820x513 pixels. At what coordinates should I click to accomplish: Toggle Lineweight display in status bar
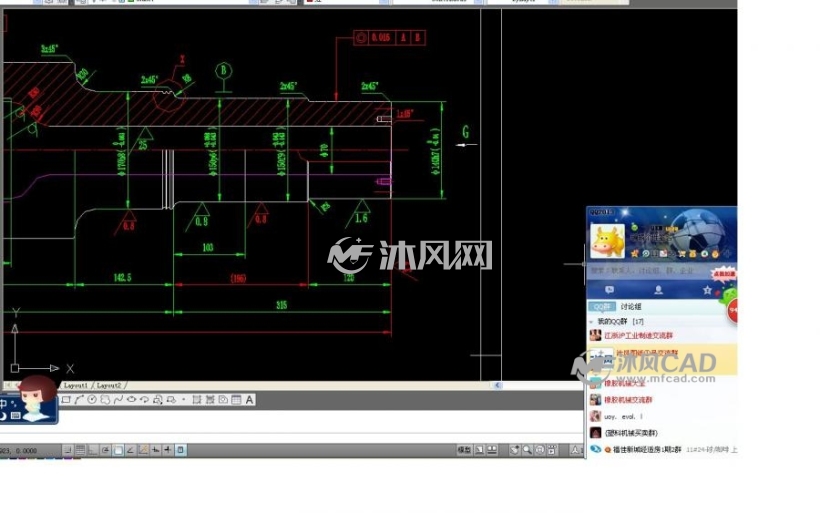[167, 450]
